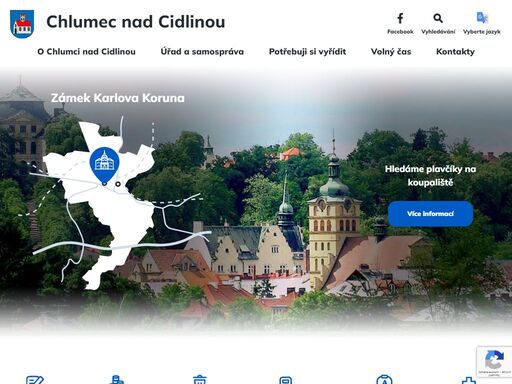Expand the Úřad a samospráva menu

(x=202, y=52)
